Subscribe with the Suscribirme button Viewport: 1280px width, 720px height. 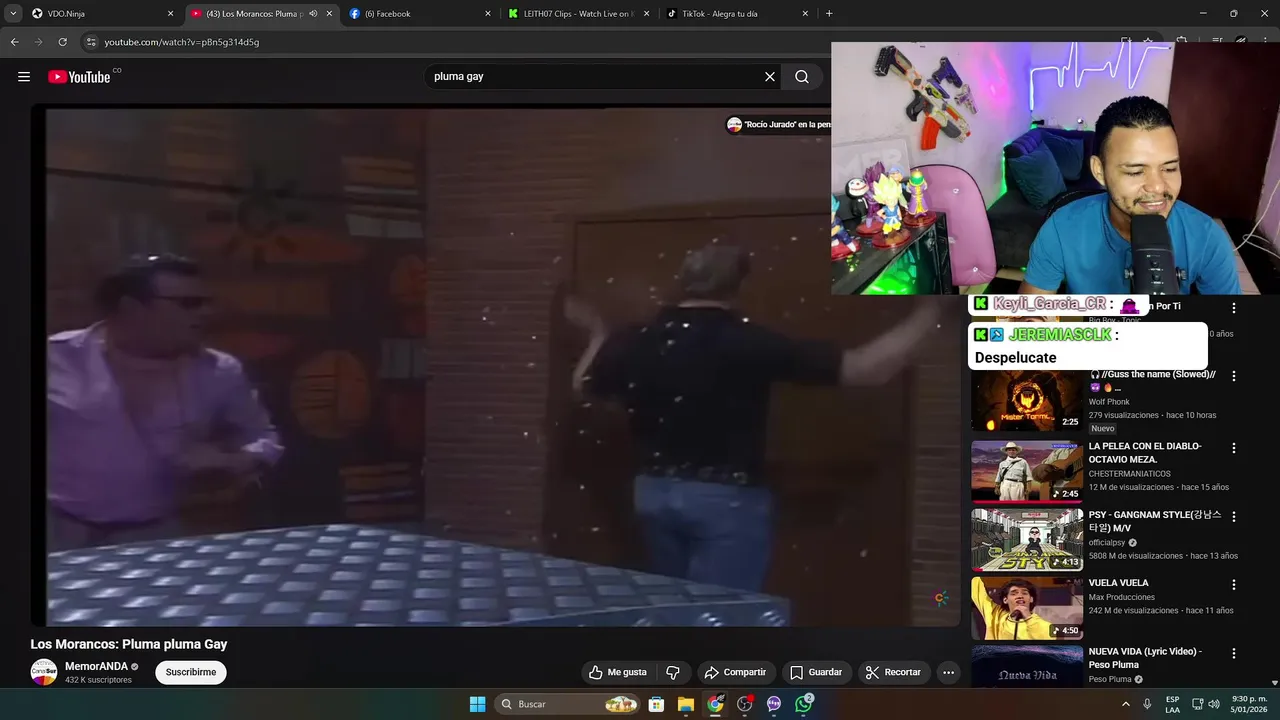191,672
